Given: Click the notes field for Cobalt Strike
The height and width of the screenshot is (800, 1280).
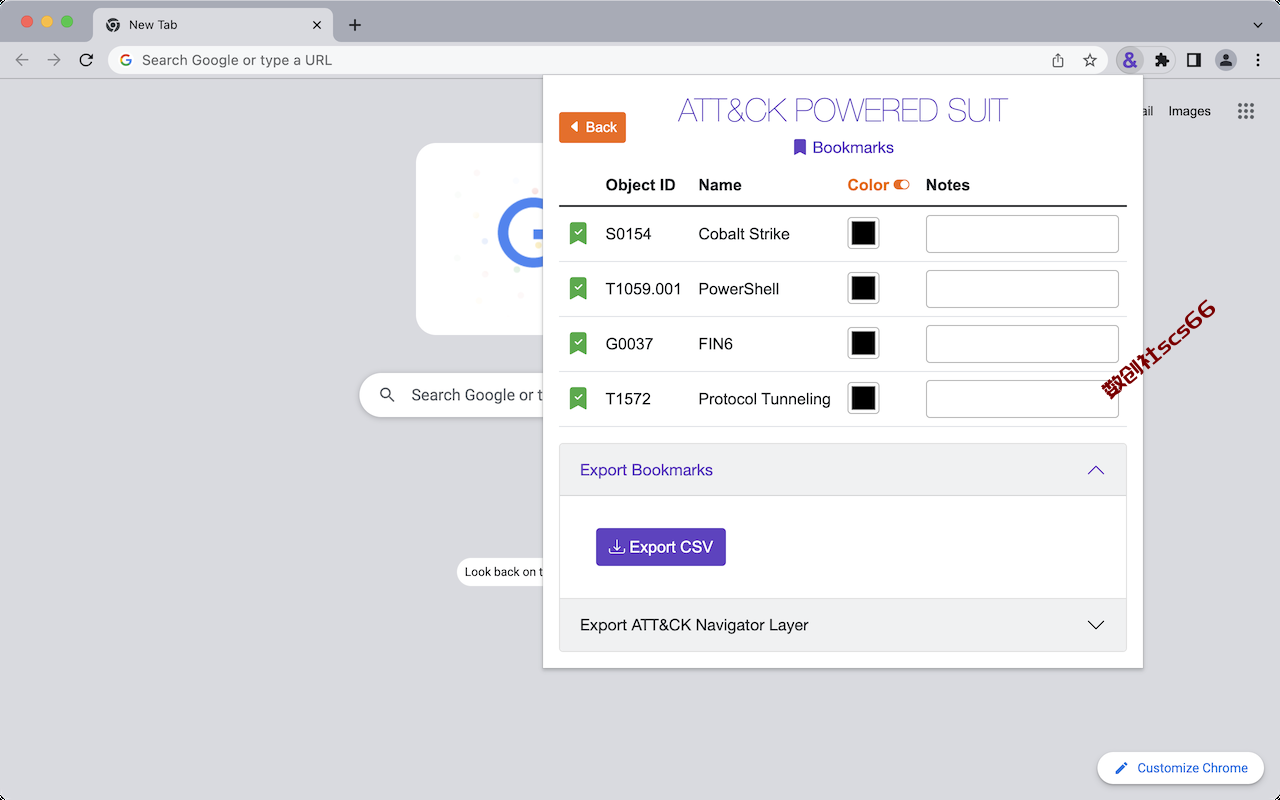Looking at the screenshot, I should pos(1022,234).
